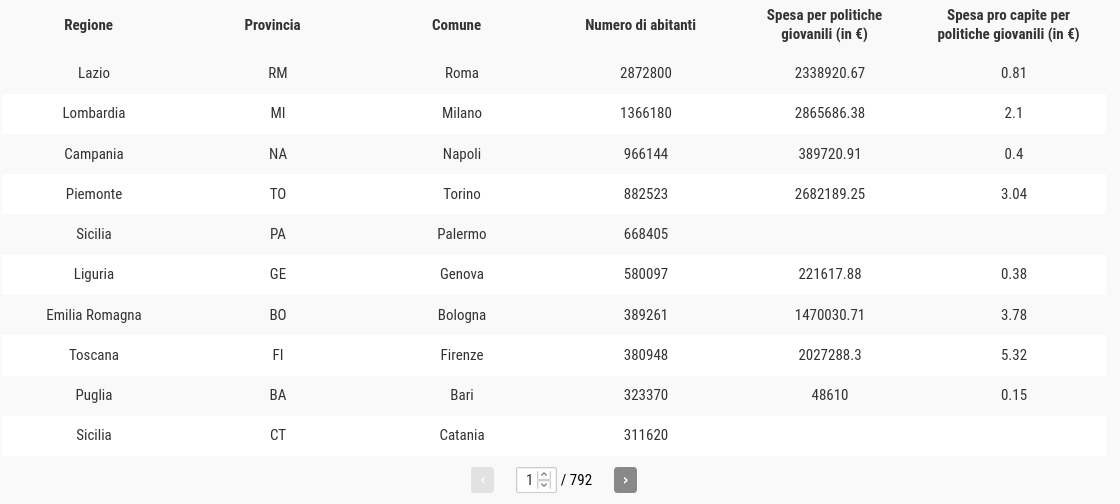Click the disabled previous page arrow
The image size is (1120, 504).
[482, 480]
